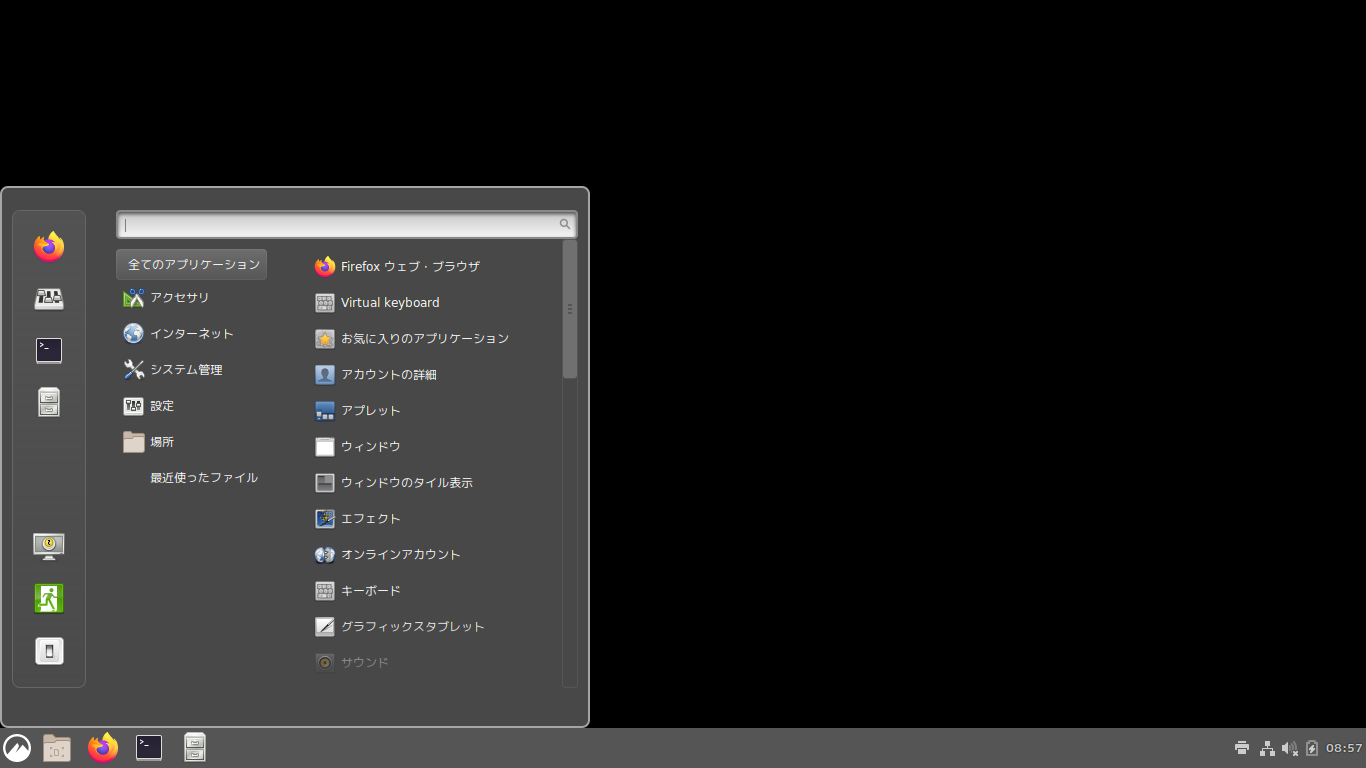Click the 08:57 clock on the panel
Screen dimensions: 1366x768
click(x=1344, y=748)
